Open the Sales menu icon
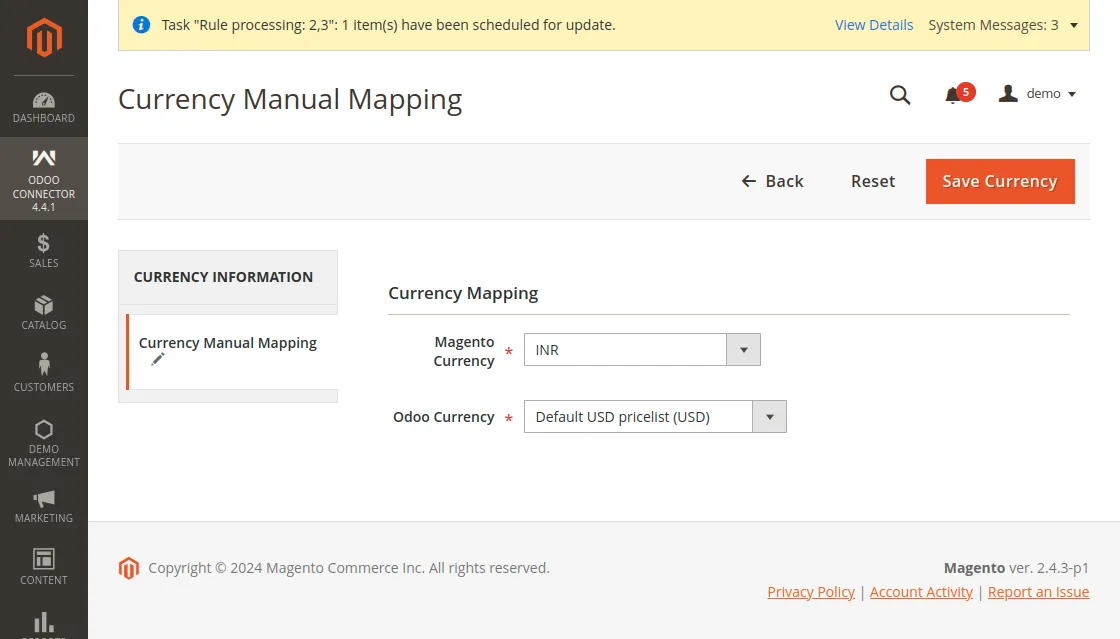Screen dimensions: 1120x639 click(x=43, y=243)
